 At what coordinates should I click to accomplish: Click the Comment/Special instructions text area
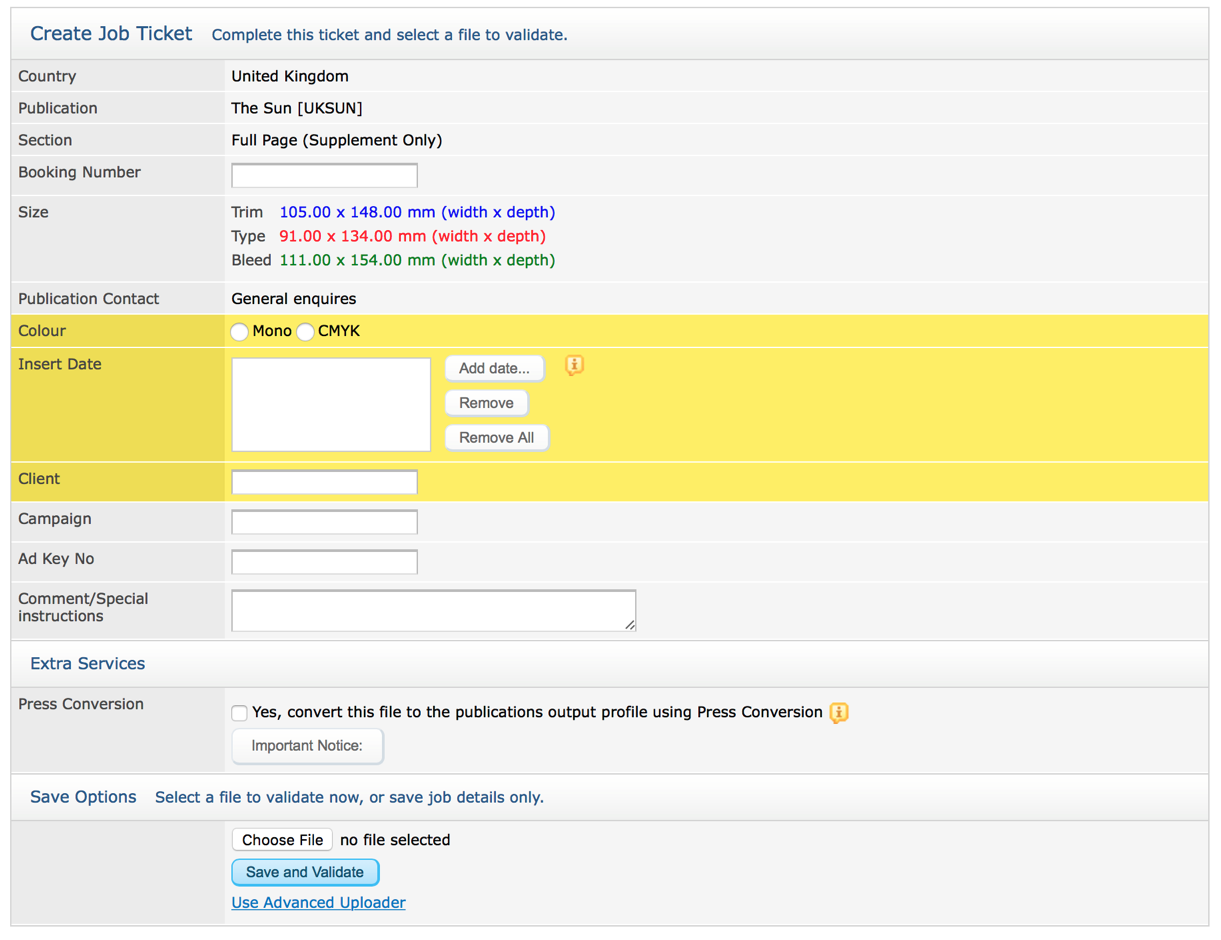tap(433, 611)
